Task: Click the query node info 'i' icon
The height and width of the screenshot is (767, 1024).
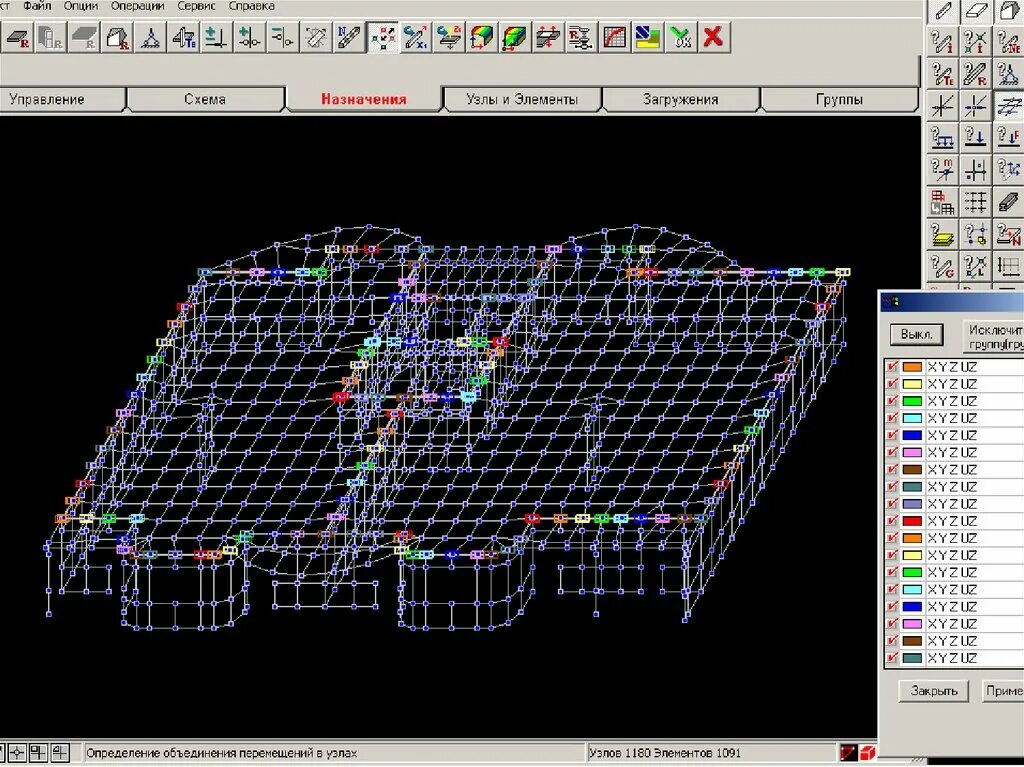Action: (x=976, y=42)
